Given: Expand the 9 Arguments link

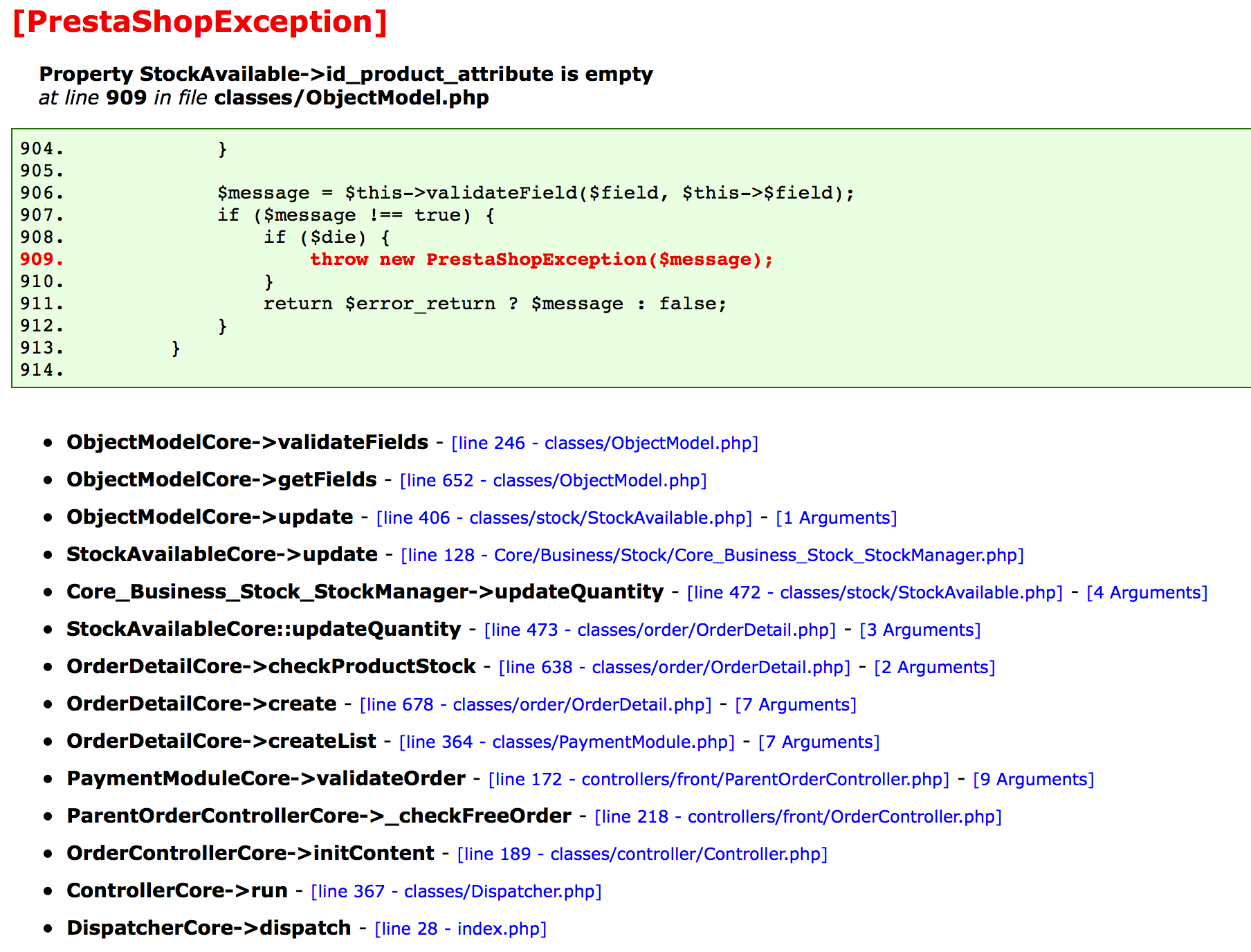Looking at the screenshot, I should [x=1034, y=780].
